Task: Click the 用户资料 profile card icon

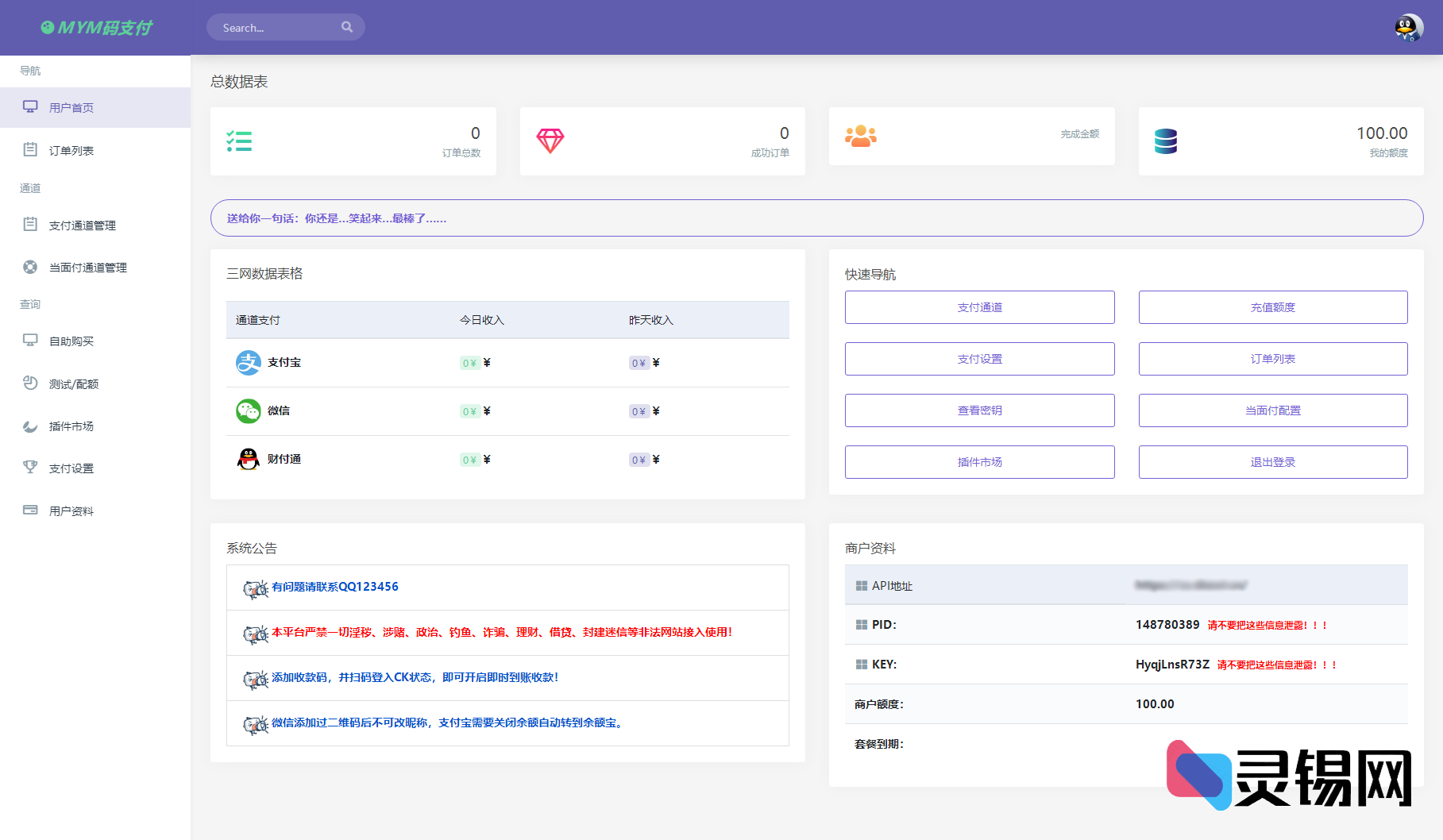Action: 30,510
